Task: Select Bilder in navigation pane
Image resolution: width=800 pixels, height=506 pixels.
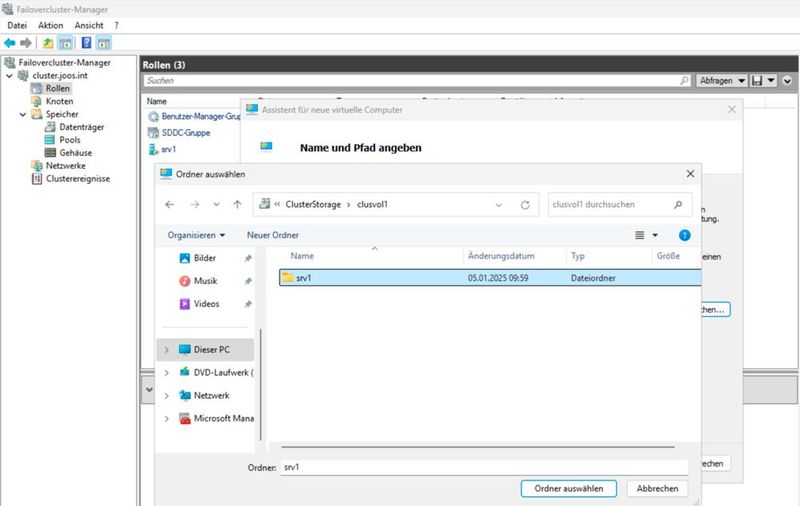Action: click(205, 258)
